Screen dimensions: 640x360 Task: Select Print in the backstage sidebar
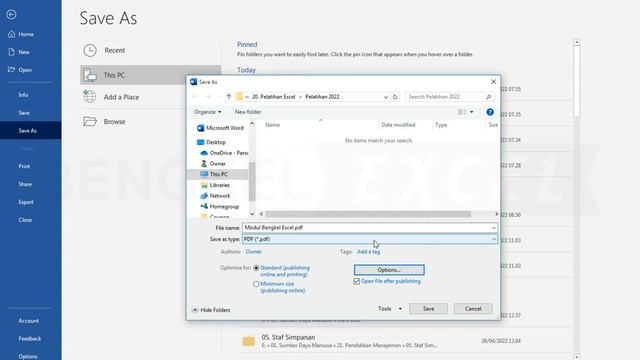24,166
